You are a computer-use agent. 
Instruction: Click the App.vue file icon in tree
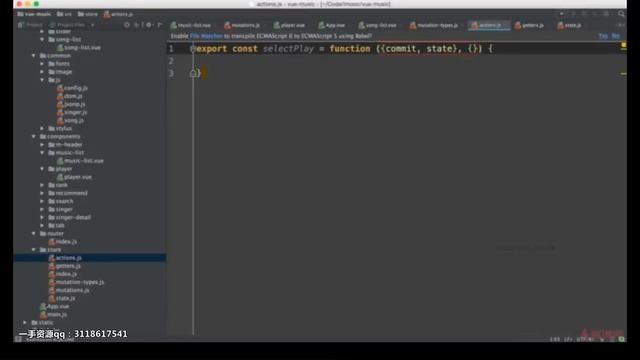click(x=43, y=306)
